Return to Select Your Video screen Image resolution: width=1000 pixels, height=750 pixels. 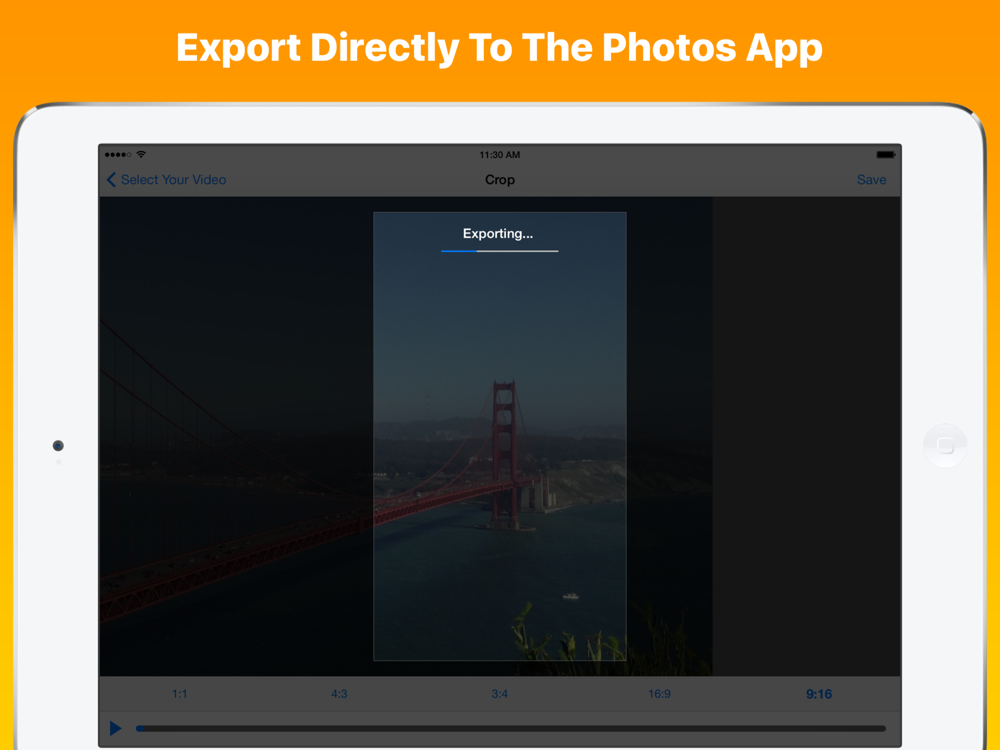(x=173, y=180)
